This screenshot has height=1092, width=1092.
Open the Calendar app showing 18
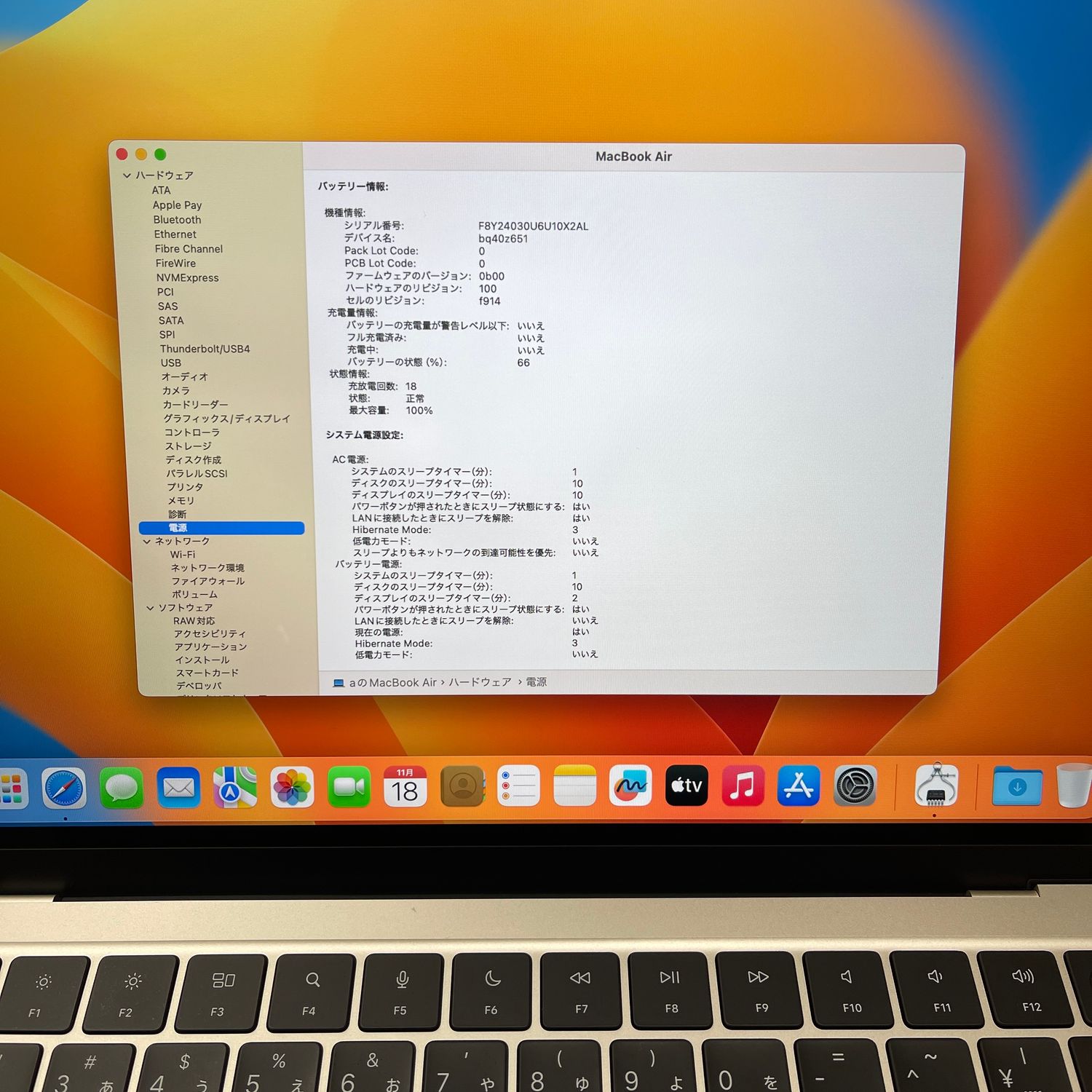coord(405,787)
